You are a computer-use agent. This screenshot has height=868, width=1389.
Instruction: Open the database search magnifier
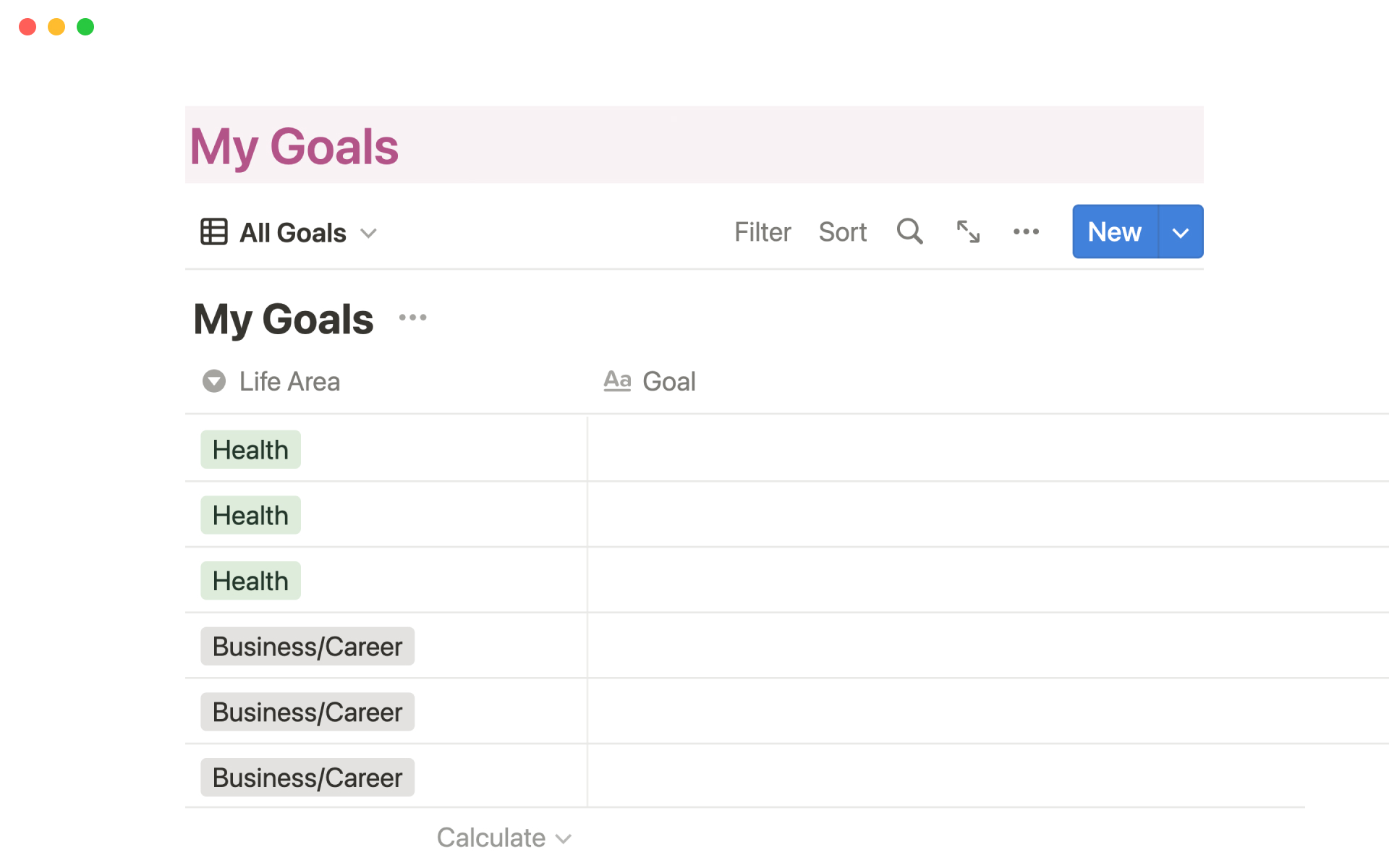coord(909,231)
